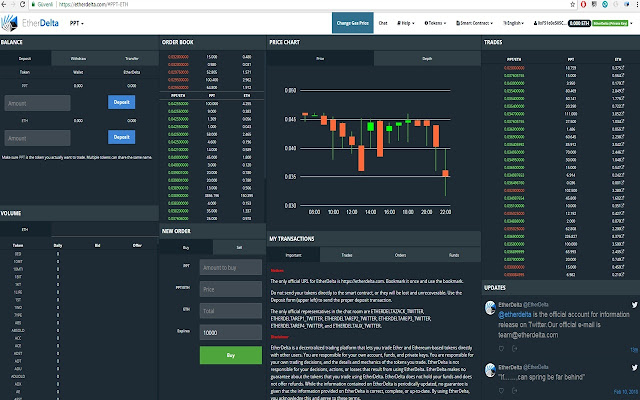Click the PPT Amount deposit field
The height and width of the screenshot is (400, 640).
click(38, 103)
